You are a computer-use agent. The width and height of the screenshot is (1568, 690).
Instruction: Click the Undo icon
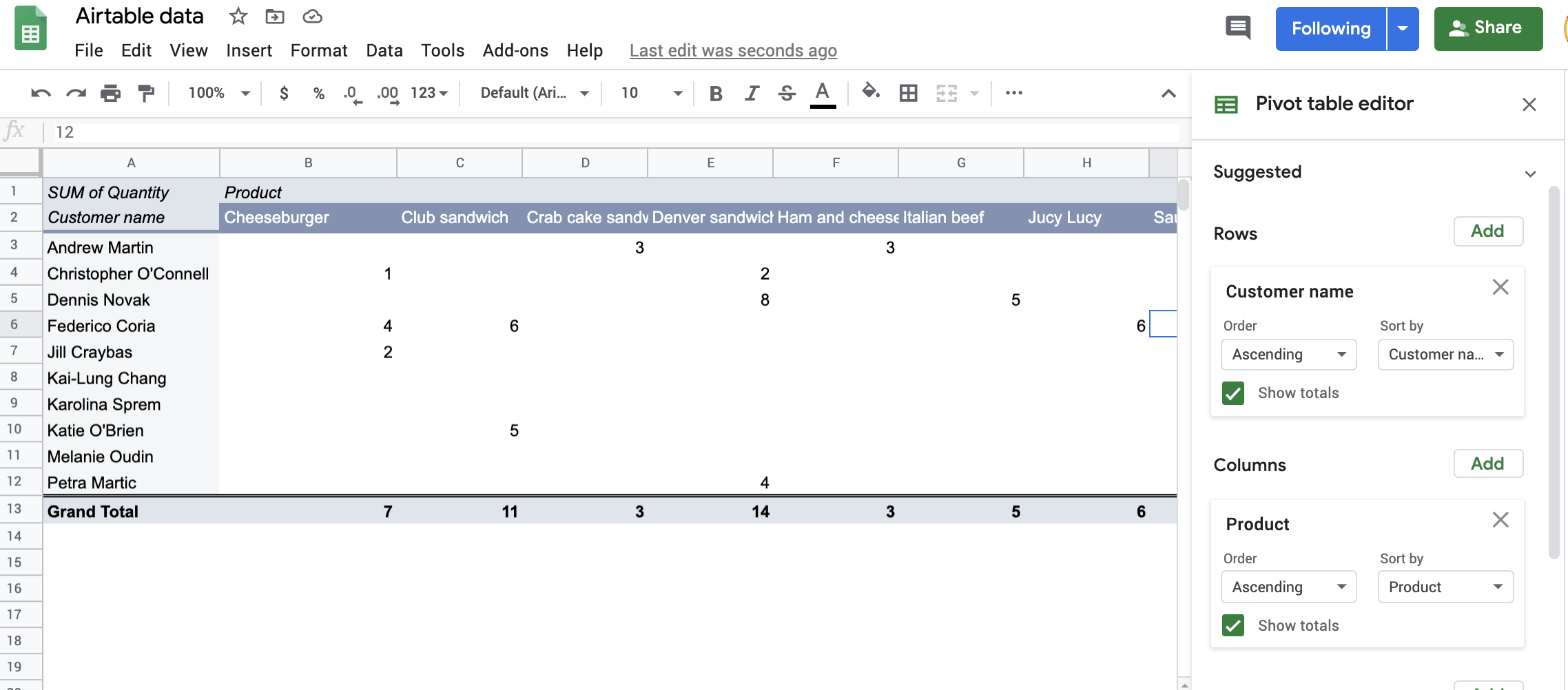(41, 93)
